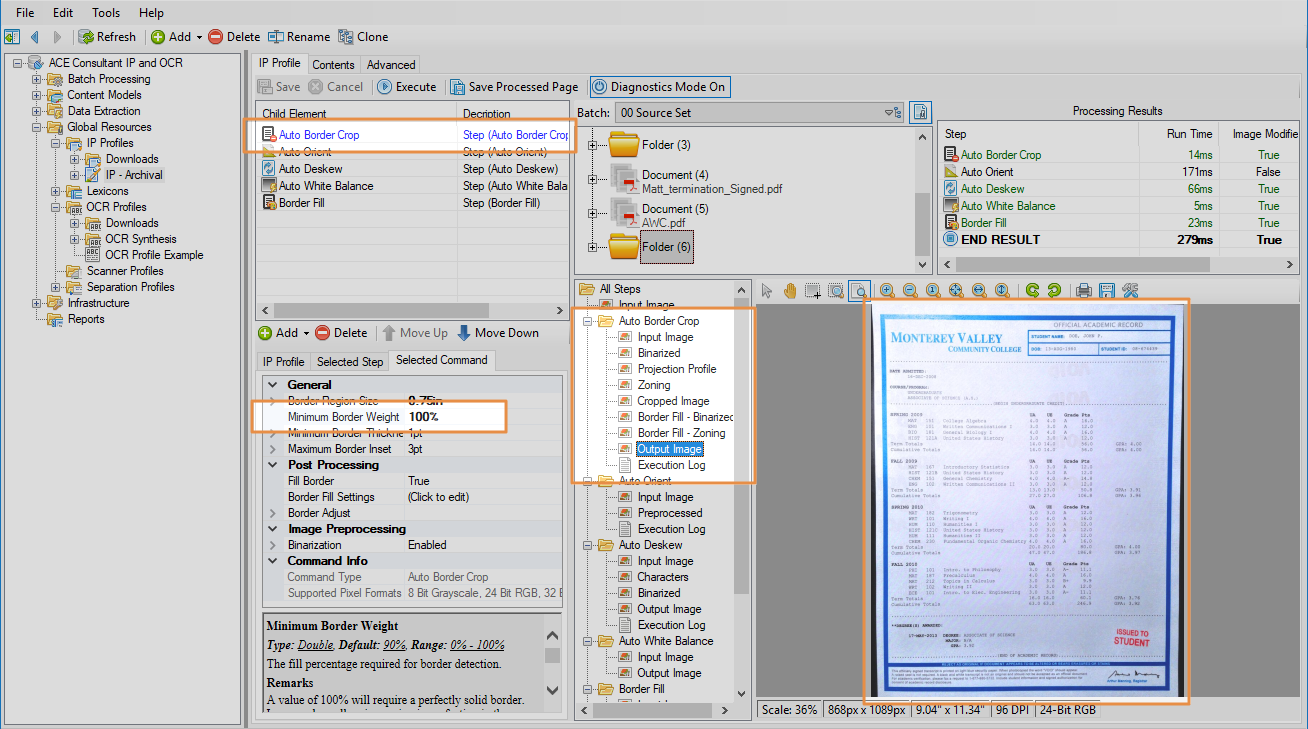Expand the Binarization property
Image resolution: width=1308 pixels, height=729 pixels.
273,545
